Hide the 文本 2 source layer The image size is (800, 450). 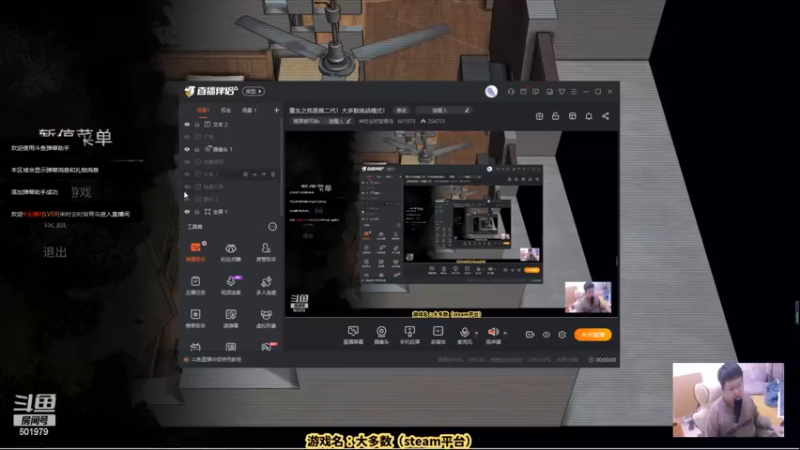pyautogui.click(x=187, y=124)
